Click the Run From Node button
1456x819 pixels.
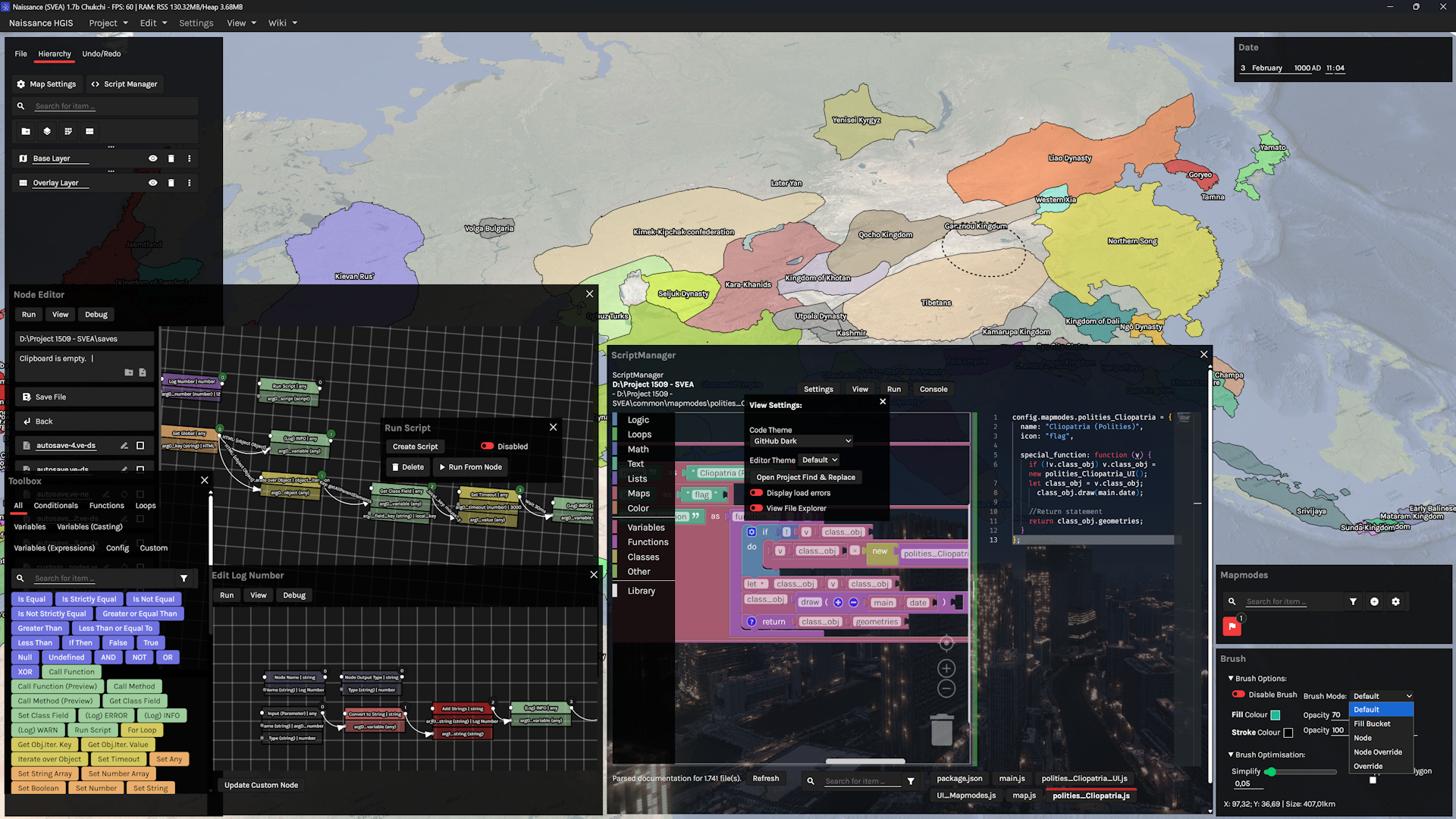click(x=470, y=467)
